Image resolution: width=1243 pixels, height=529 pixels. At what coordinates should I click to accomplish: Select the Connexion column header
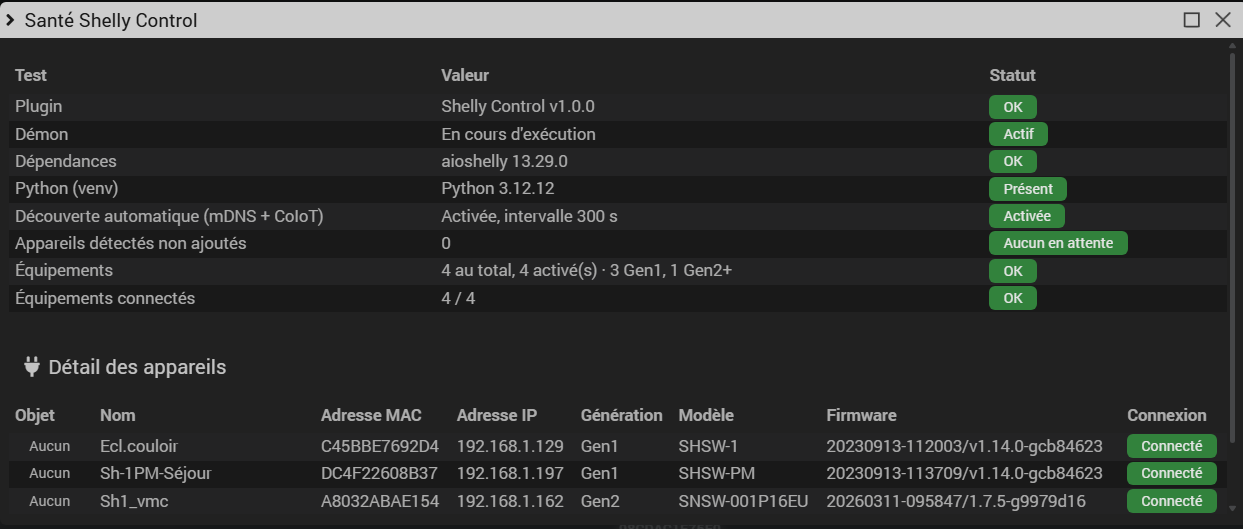coord(1167,415)
